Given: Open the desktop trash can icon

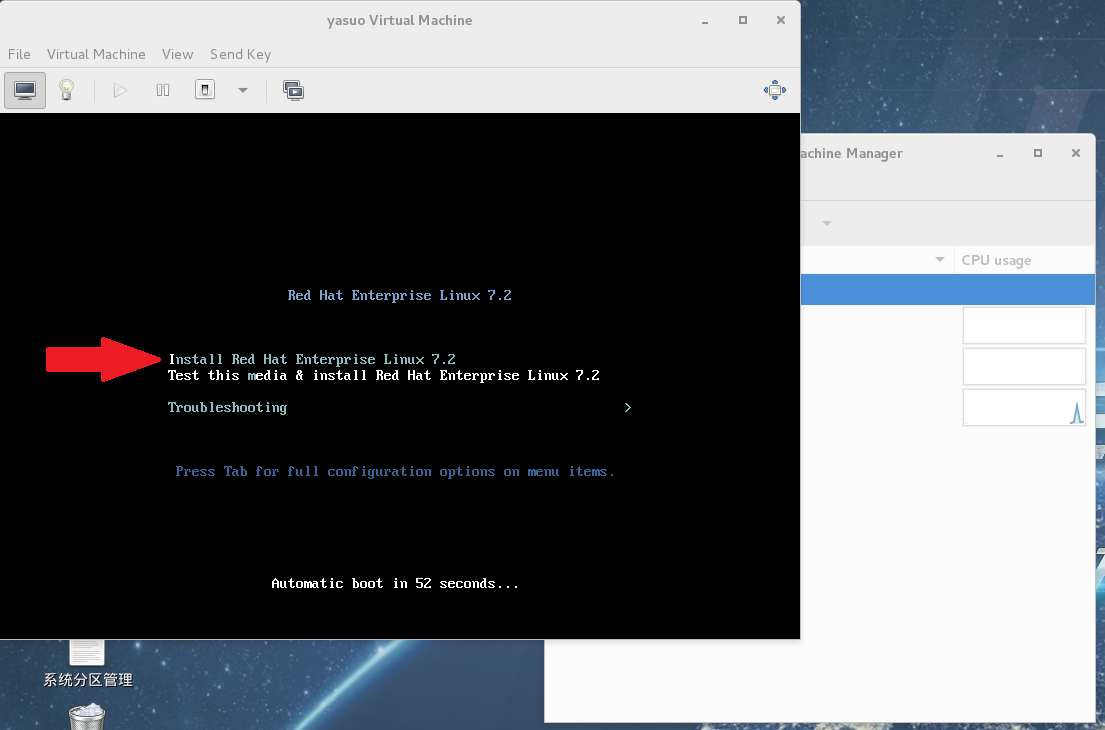Looking at the screenshot, I should tap(87, 717).
